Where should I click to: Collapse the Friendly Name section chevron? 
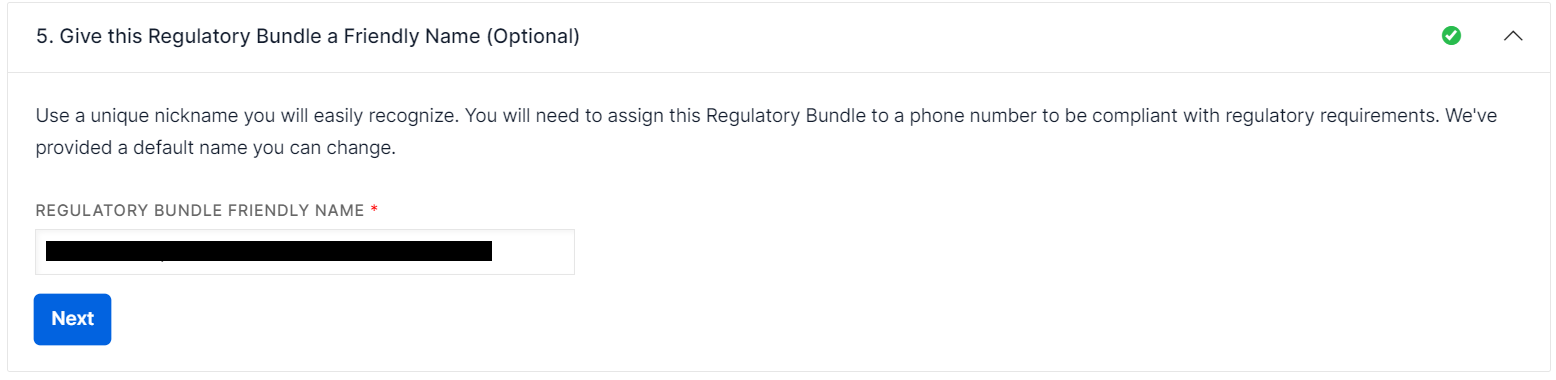(x=1513, y=36)
